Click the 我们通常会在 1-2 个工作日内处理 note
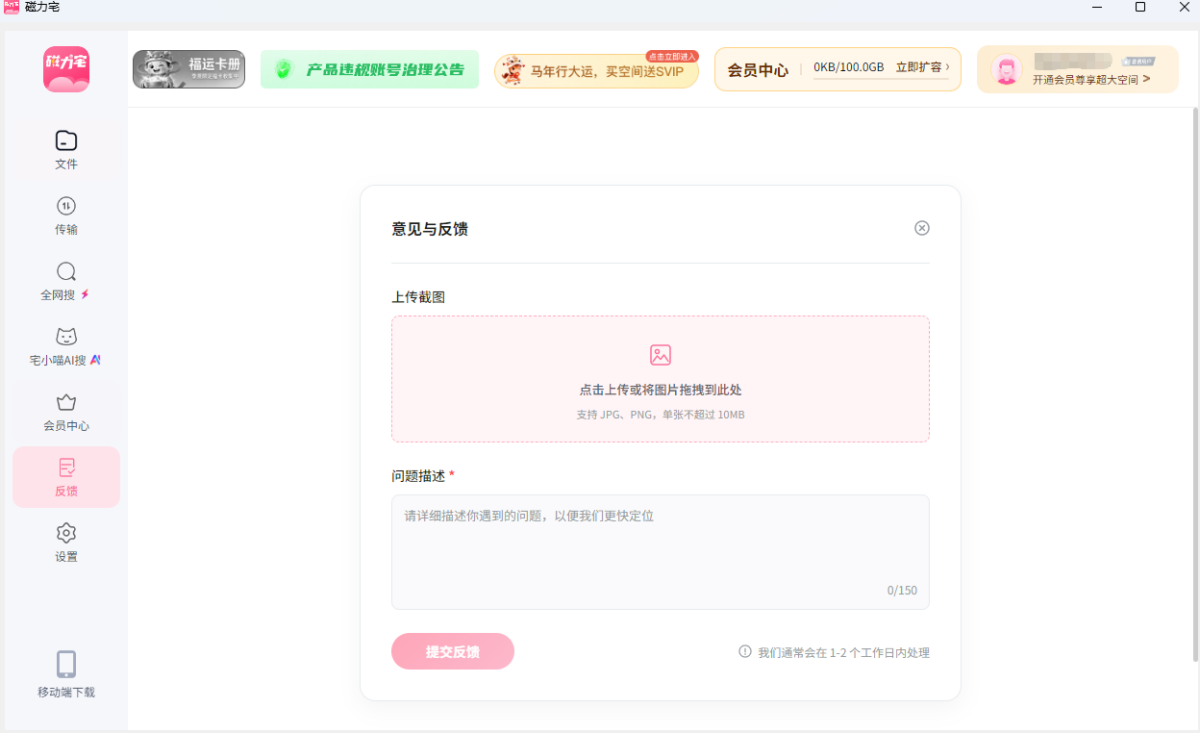This screenshot has height=733, width=1200. coord(844,652)
